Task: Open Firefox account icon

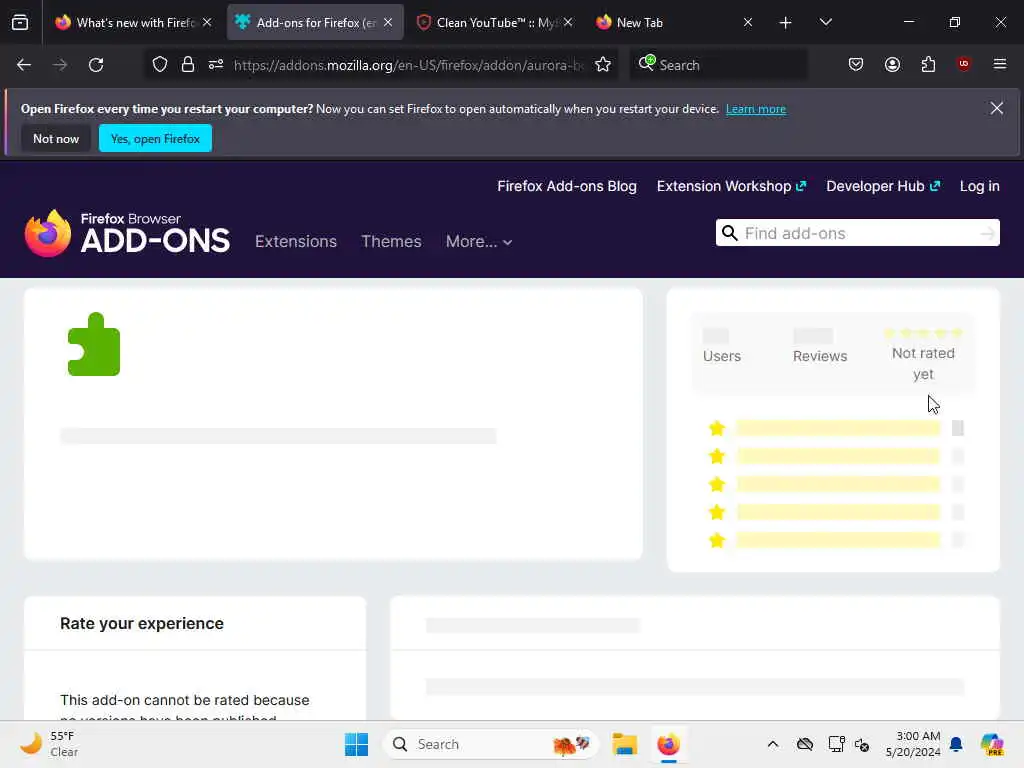Action: click(x=892, y=65)
